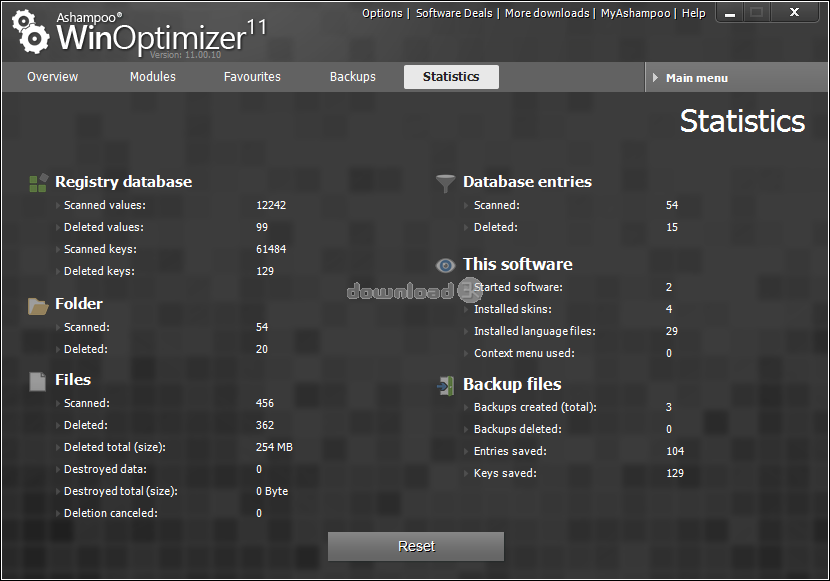Click the Destroyed total (size): label

pyautogui.click(x=121, y=491)
